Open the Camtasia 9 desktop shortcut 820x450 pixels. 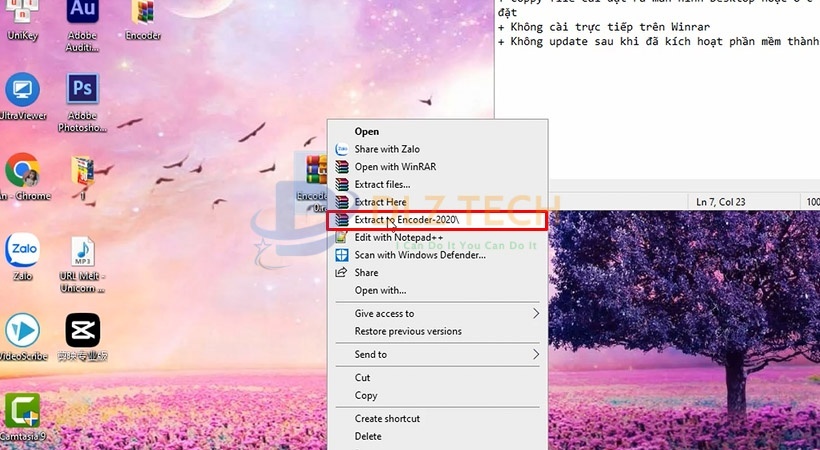[x=23, y=417]
